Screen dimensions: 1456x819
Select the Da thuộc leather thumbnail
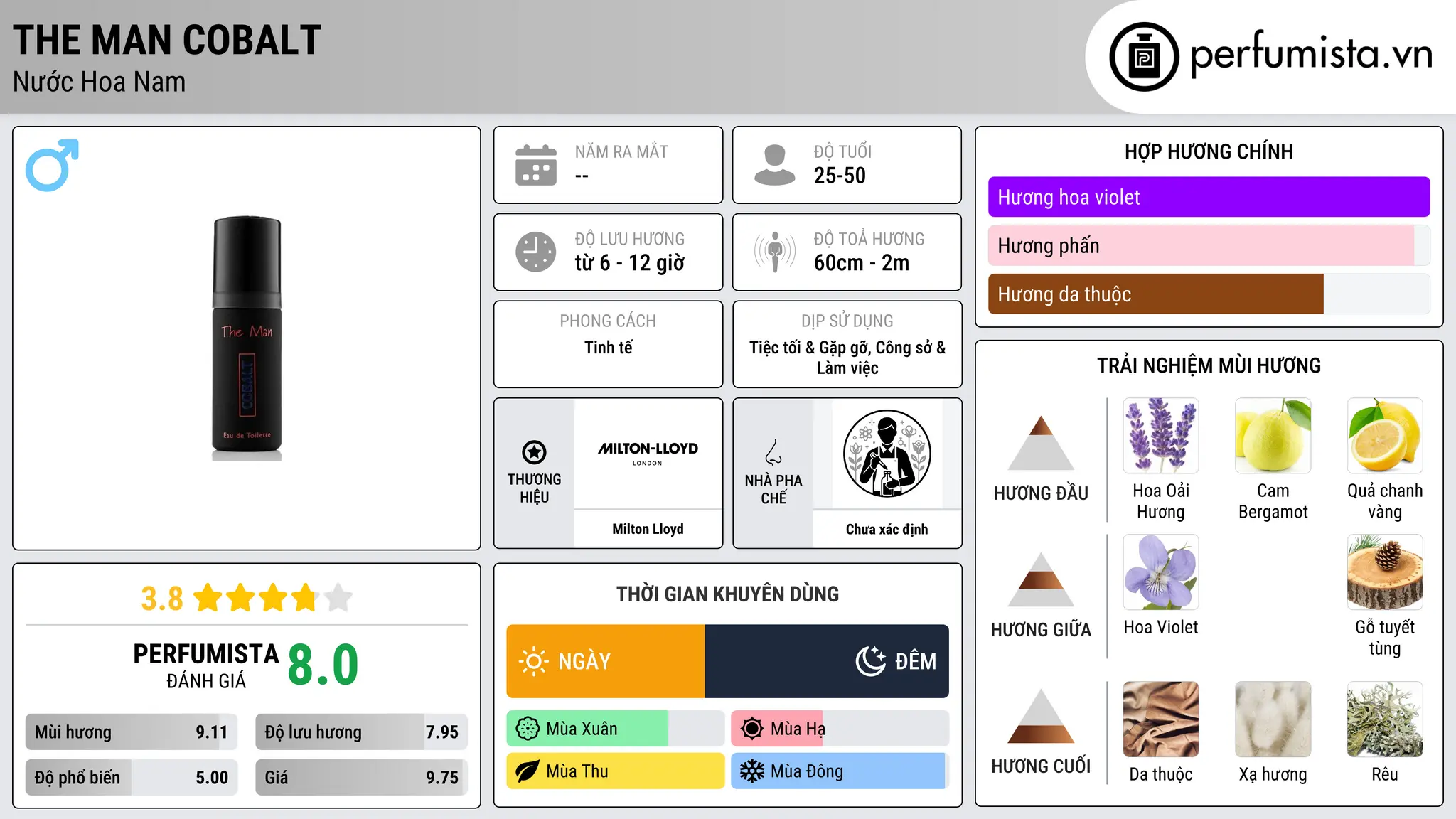point(1161,719)
